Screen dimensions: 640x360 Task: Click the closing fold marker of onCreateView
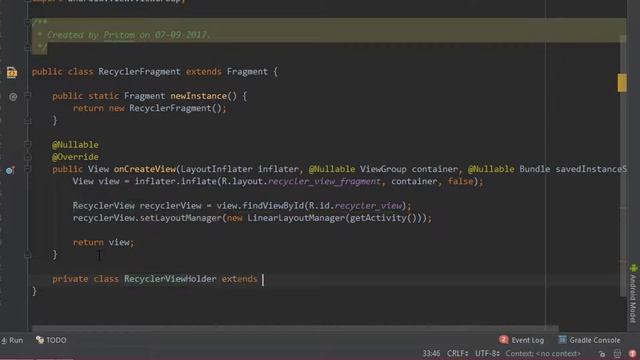28,255
